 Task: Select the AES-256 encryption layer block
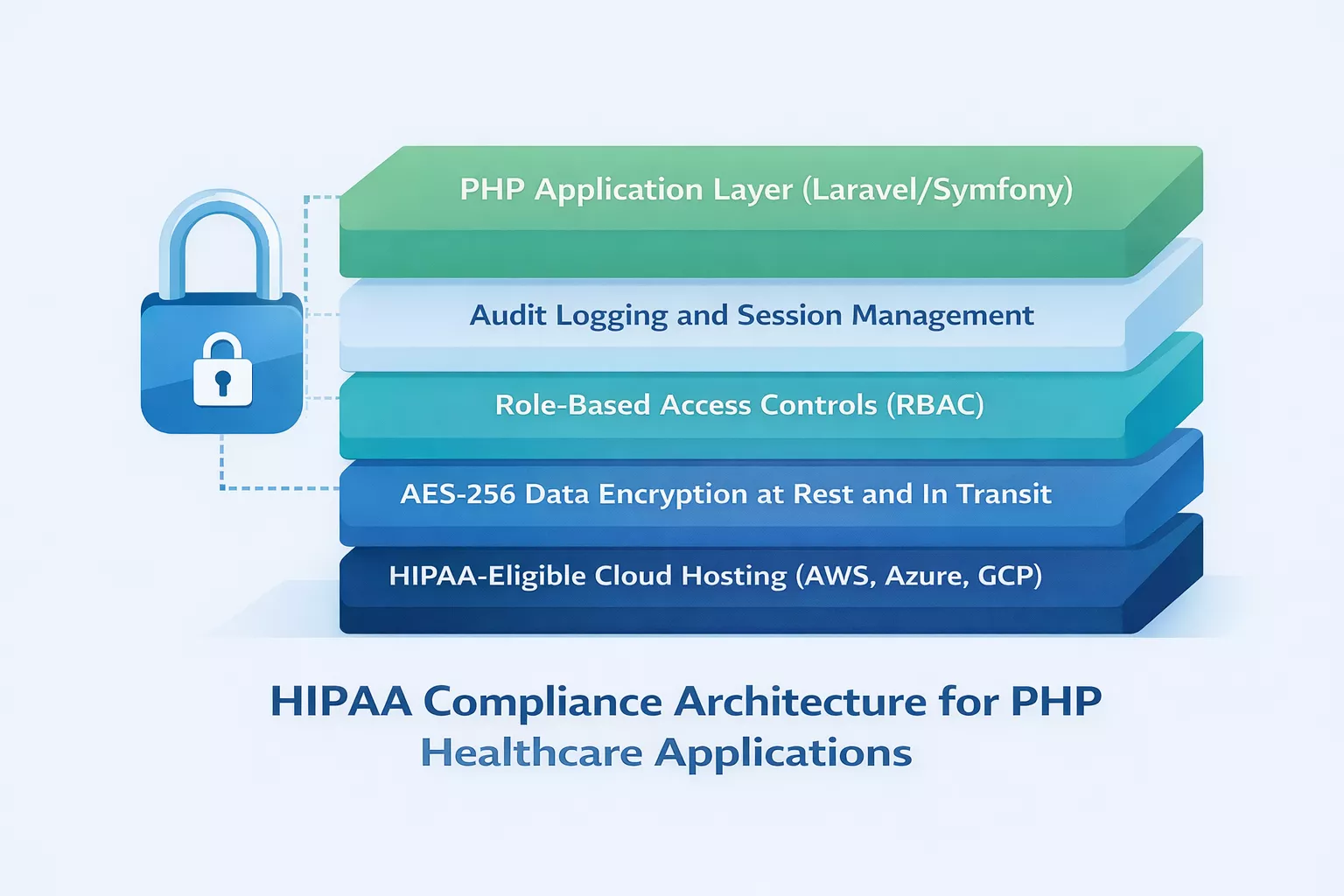click(x=726, y=494)
